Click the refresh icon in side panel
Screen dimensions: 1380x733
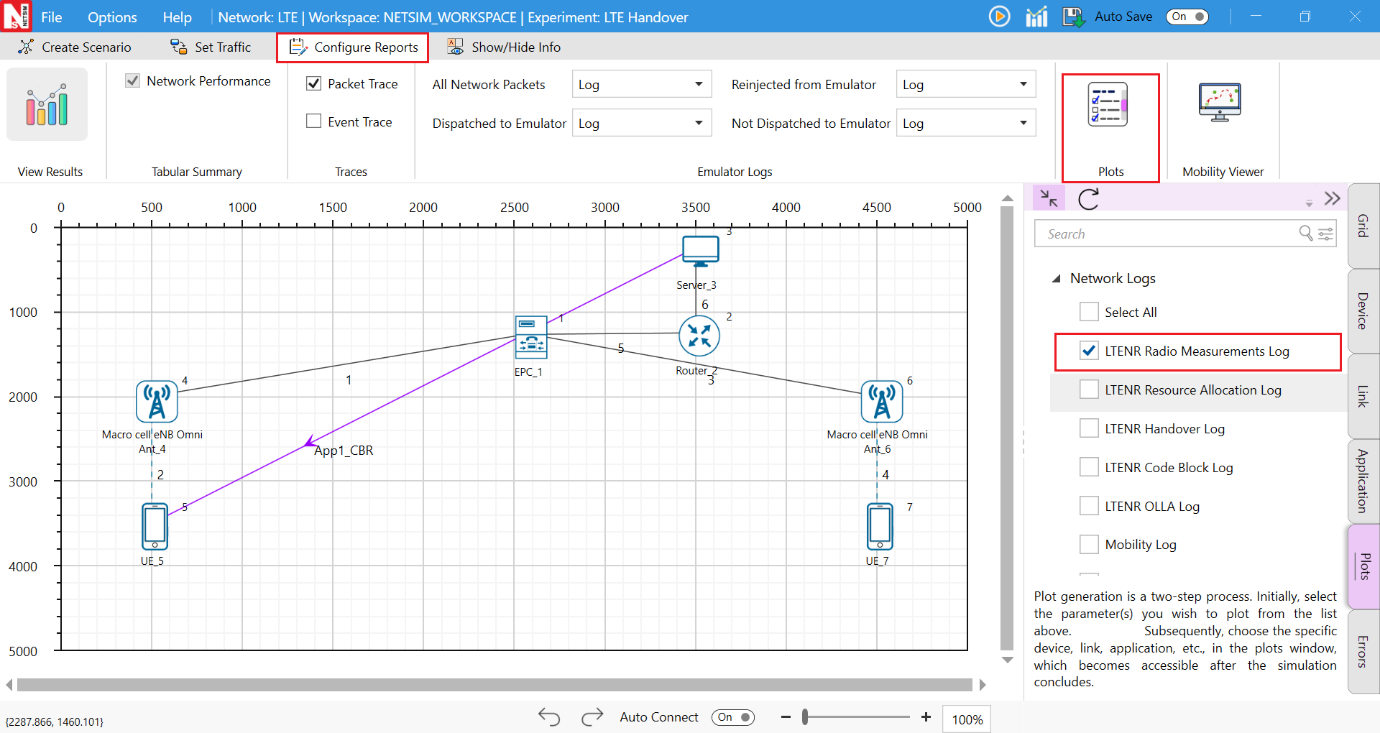click(x=1089, y=198)
